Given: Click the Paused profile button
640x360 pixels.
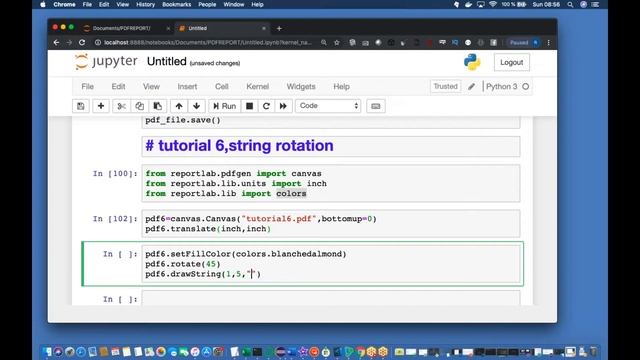Looking at the screenshot, I should [x=524, y=42].
